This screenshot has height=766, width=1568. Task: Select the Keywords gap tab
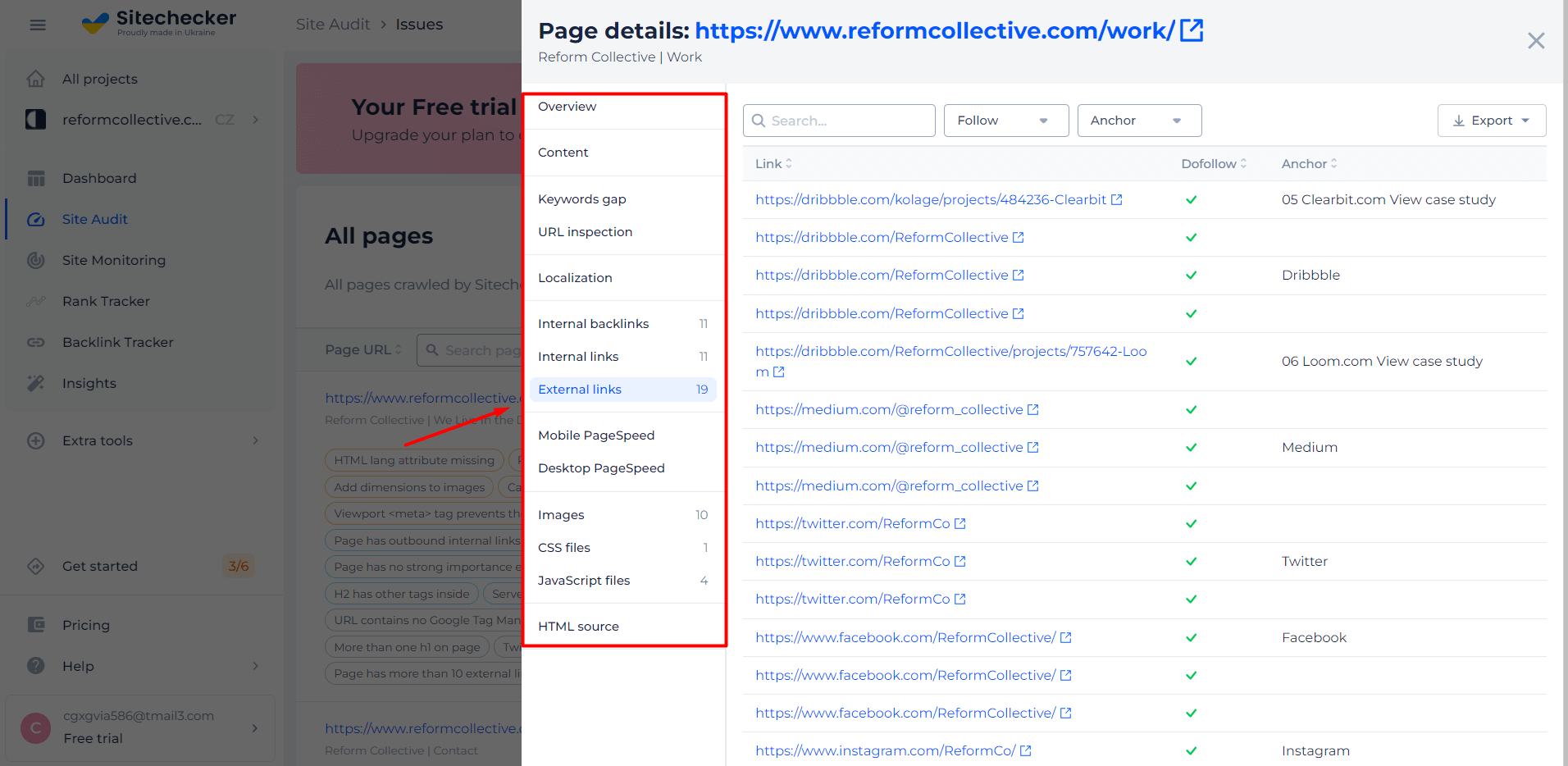click(582, 199)
